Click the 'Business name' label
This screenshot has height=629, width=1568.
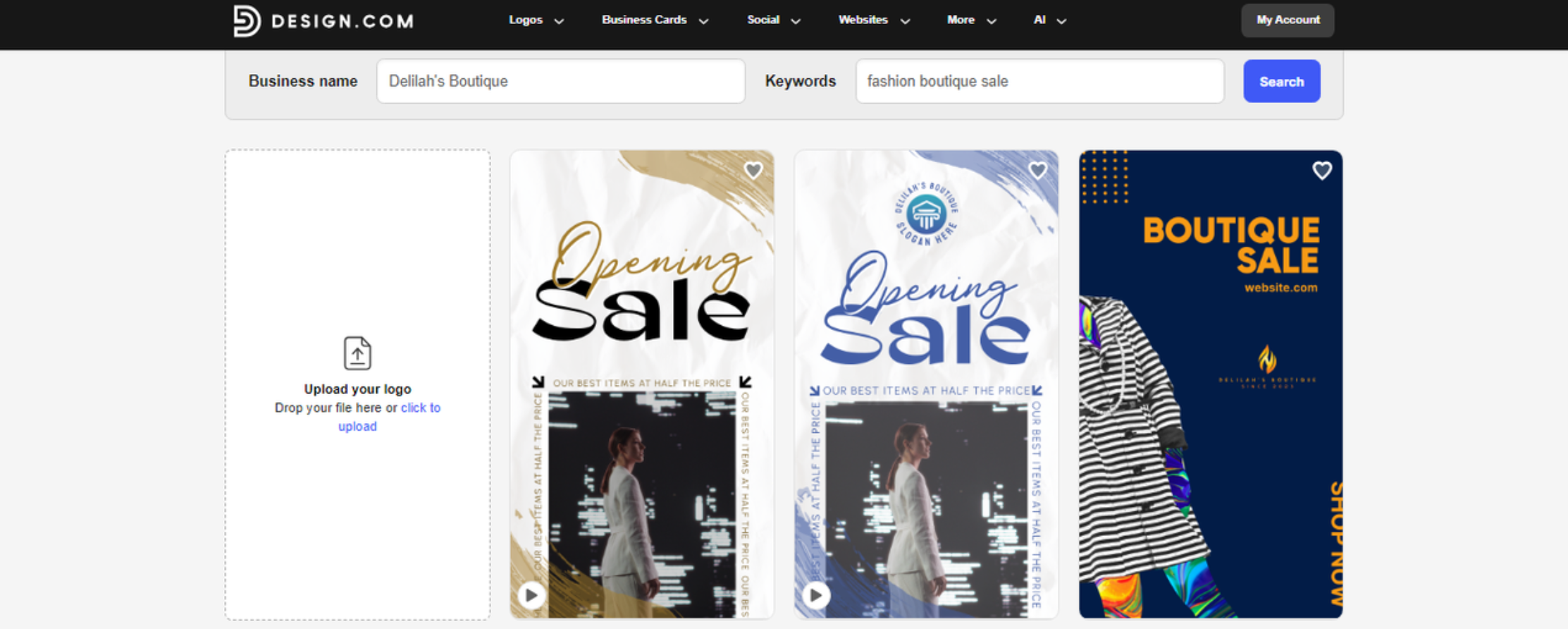(x=303, y=81)
